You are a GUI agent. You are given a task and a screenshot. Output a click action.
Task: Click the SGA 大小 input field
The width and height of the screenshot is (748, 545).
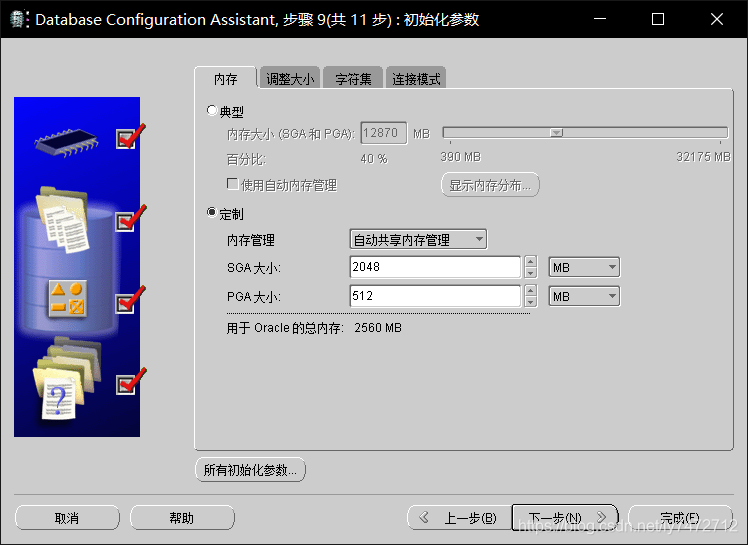tap(435, 267)
